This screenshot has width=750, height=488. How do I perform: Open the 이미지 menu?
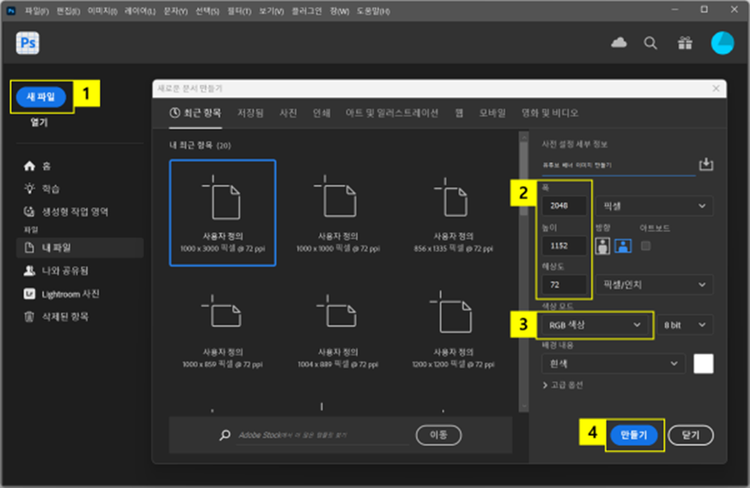pyautogui.click(x=102, y=11)
